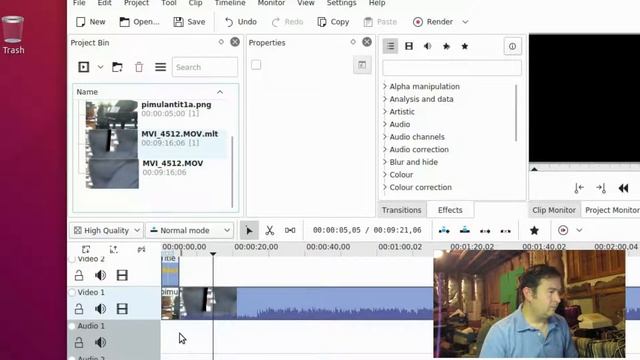The width and height of the screenshot is (640, 360).
Task: Open the Normal mode dropdown
Action: click(190, 231)
